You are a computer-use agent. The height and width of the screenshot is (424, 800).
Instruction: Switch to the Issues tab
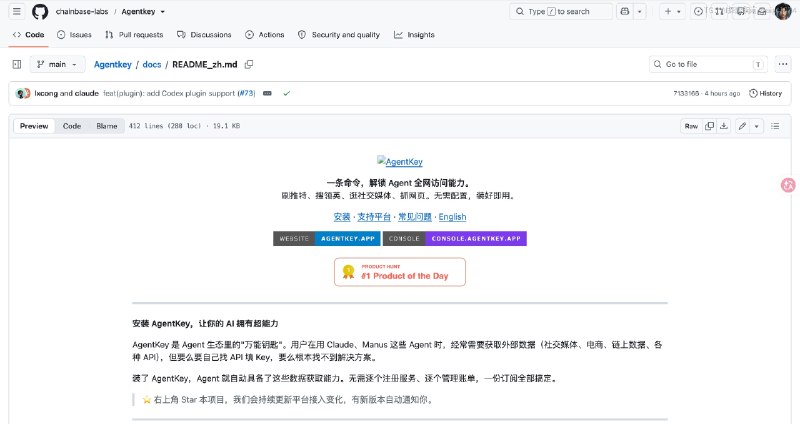pos(74,35)
